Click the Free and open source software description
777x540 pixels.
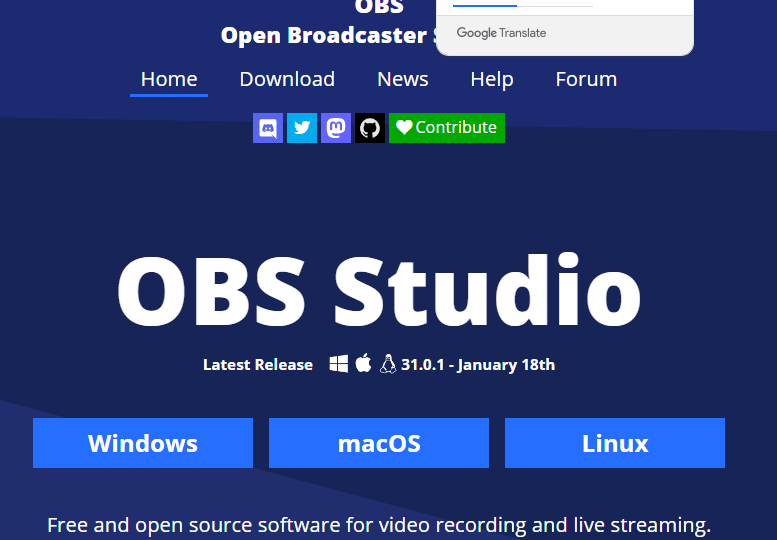[x=379, y=525]
